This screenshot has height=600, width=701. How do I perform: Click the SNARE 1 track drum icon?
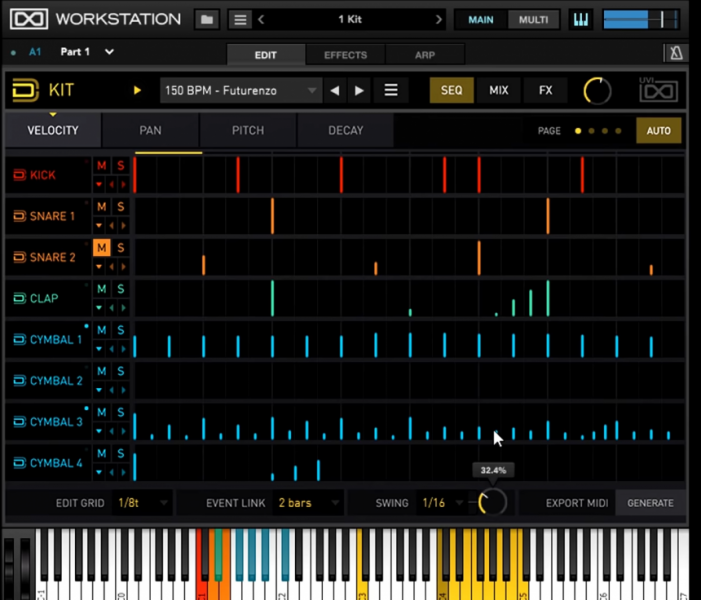pos(19,216)
